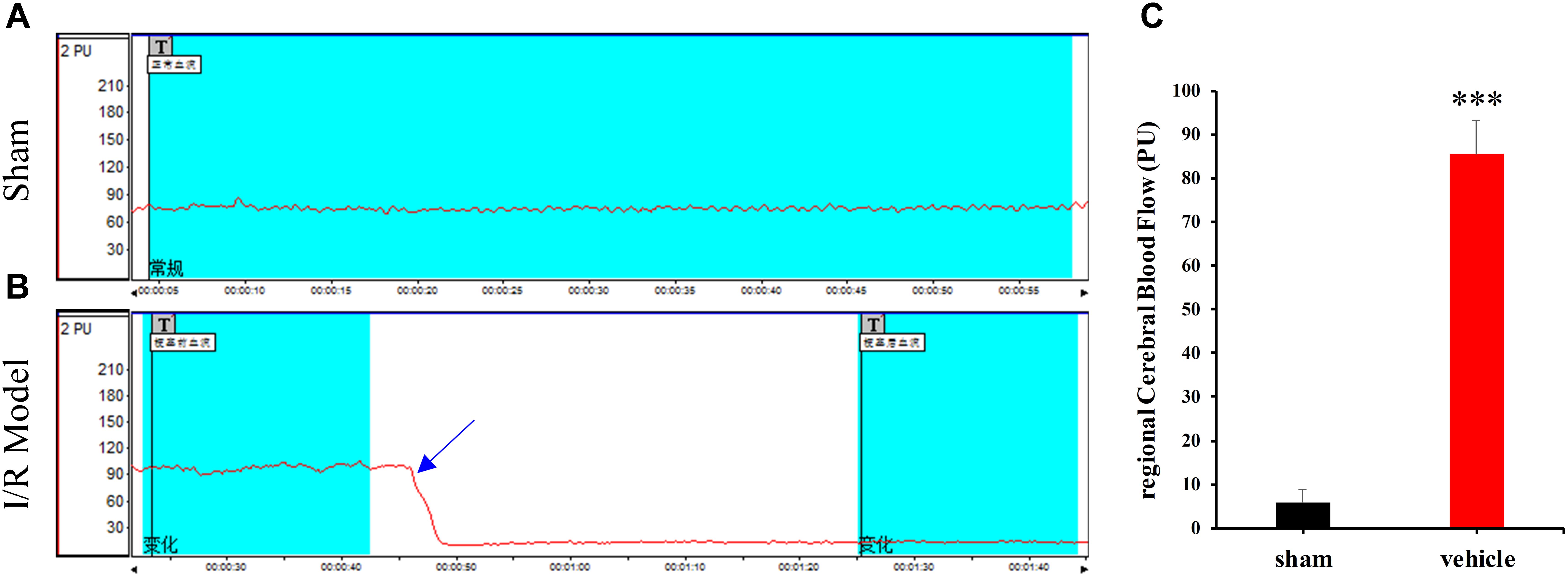Click the '2 PU' channel label in Sham panel
This screenshot has width=1568, height=577.
(x=76, y=51)
